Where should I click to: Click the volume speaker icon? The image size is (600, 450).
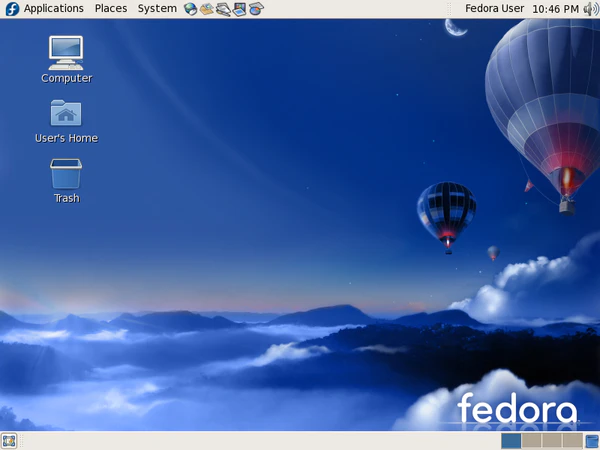pos(590,9)
